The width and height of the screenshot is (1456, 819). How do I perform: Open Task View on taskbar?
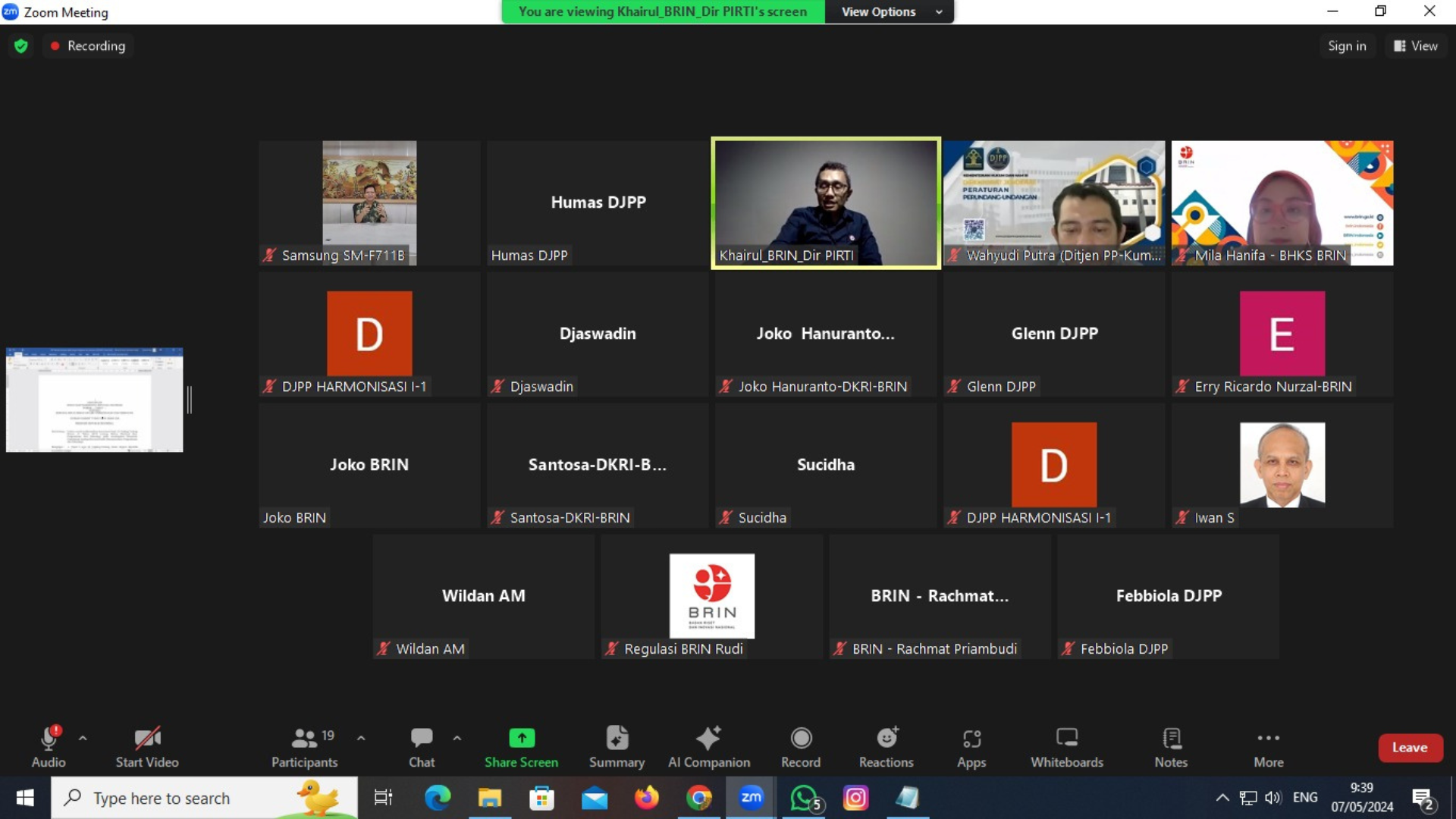pos(383,798)
